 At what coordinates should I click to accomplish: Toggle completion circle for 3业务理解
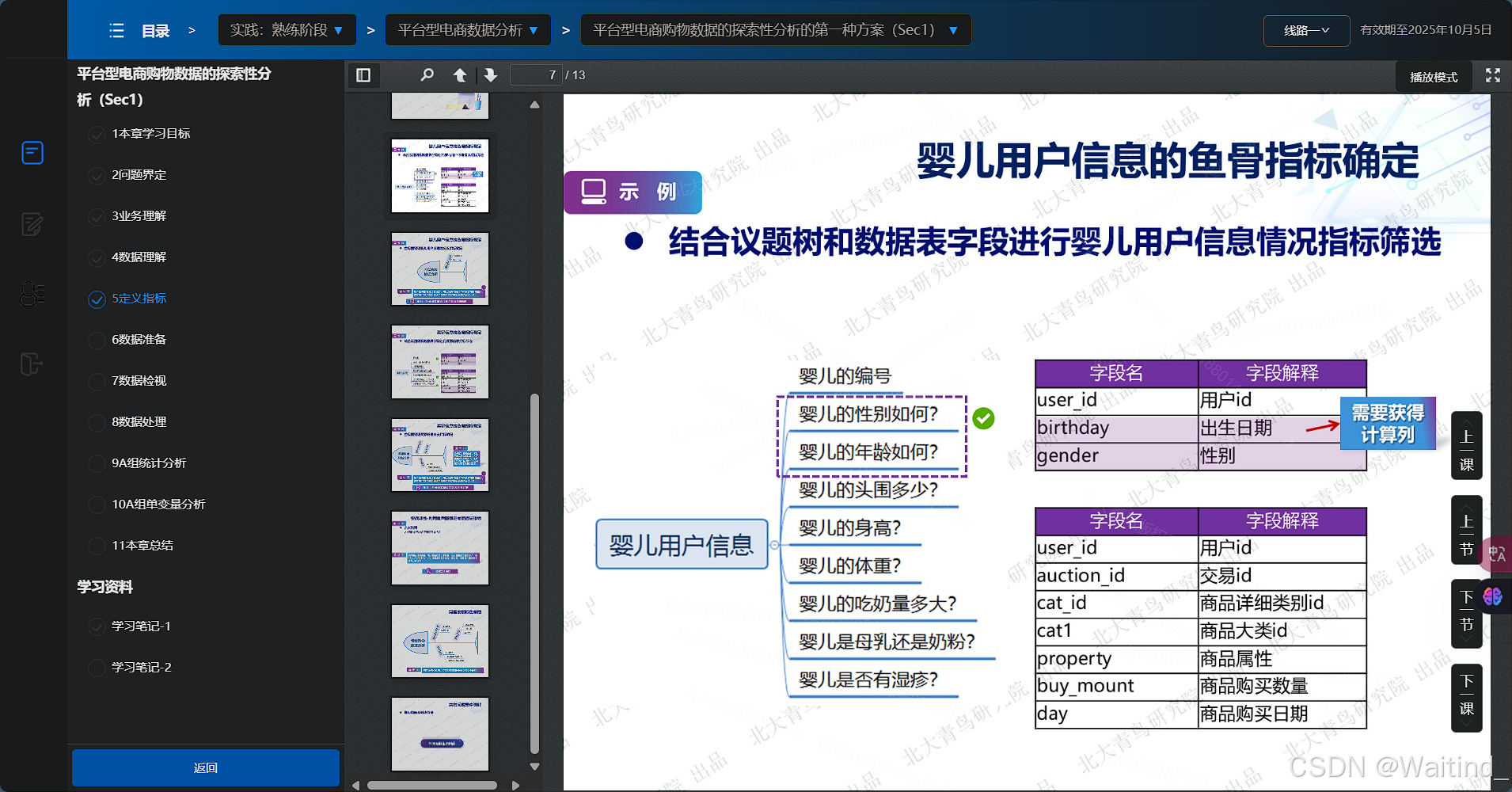point(97,217)
